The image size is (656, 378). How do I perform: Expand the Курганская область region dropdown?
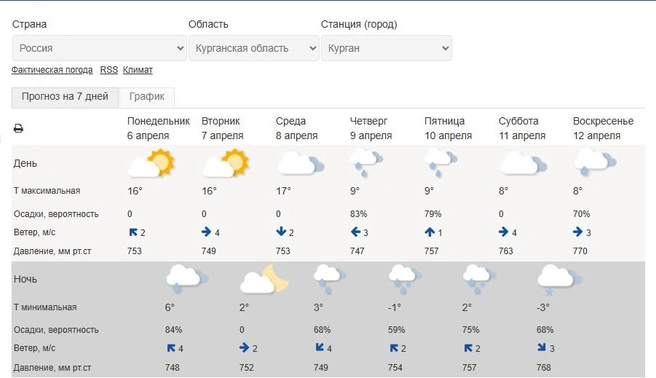tap(254, 48)
